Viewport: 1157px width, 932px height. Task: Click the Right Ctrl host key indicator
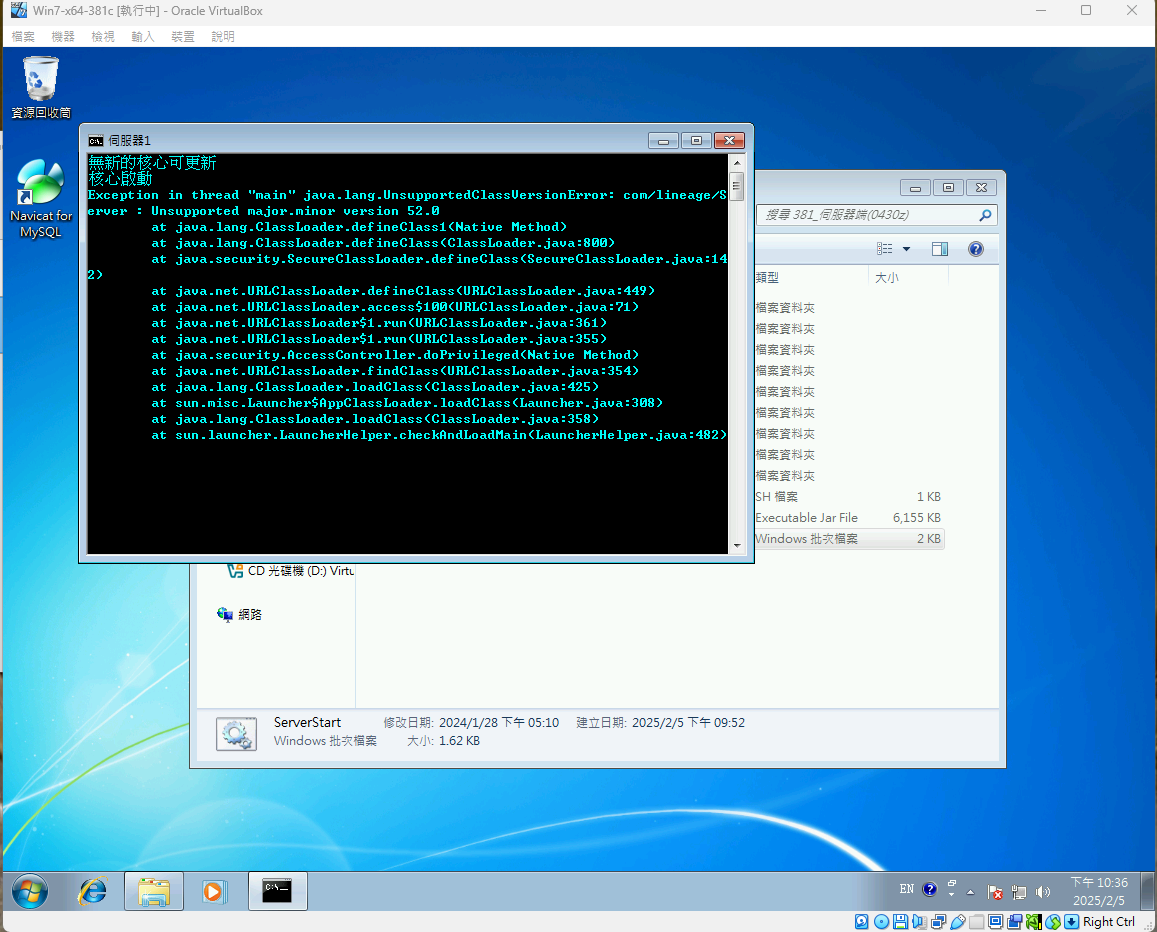[x=1108, y=922]
